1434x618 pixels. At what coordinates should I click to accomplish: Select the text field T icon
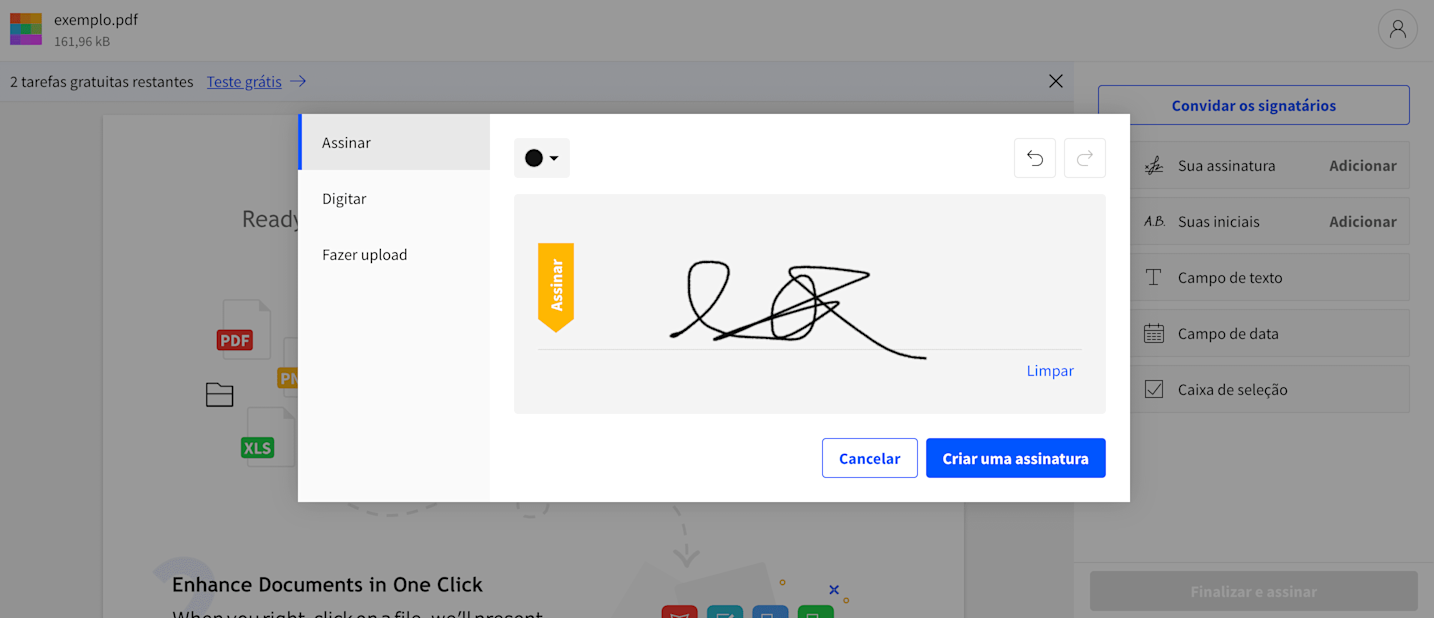click(1154, 278)
